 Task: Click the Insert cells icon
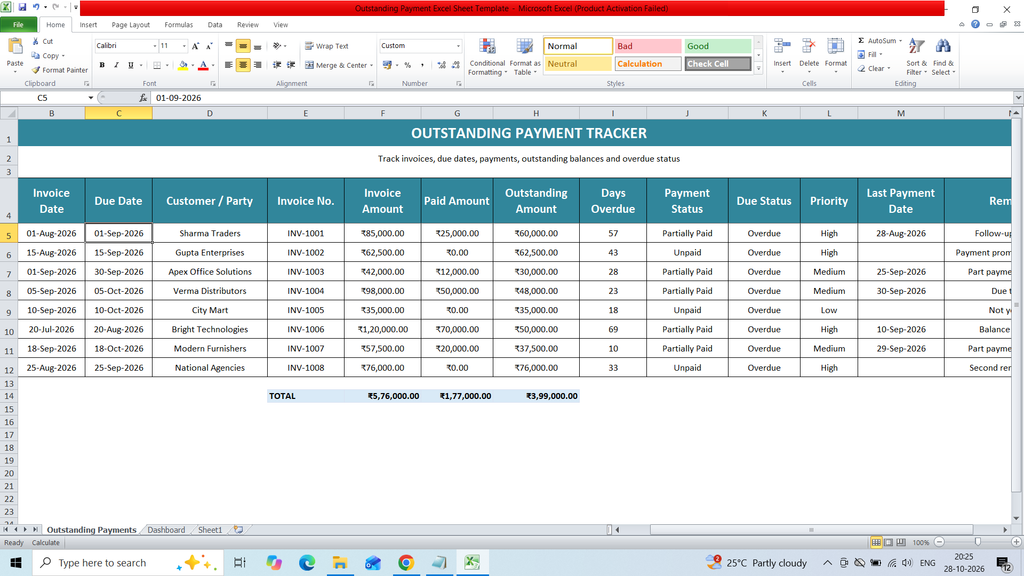(x=782, y=48)
